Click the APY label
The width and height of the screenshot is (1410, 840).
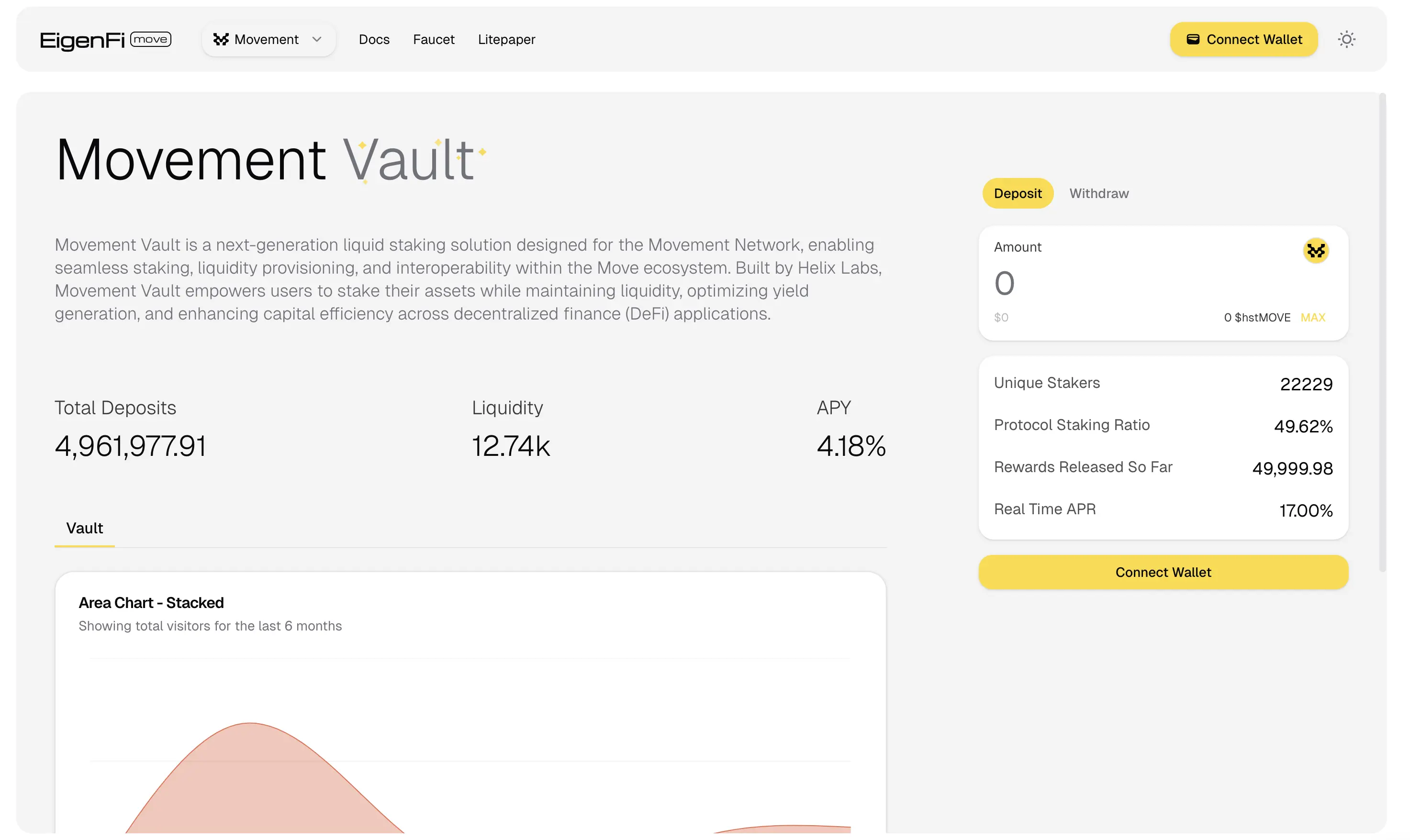coord(834,408)
